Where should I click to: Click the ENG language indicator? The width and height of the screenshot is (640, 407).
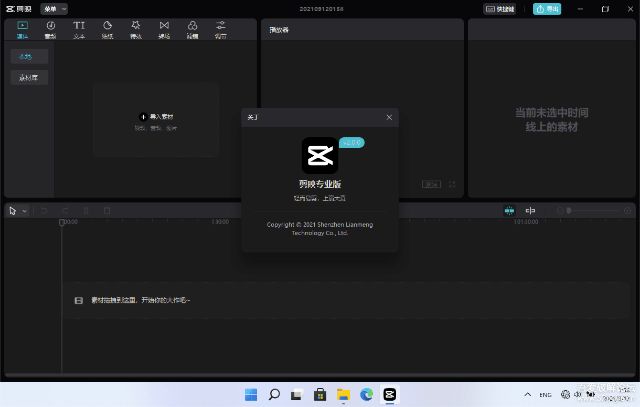[x=545, y=395]
